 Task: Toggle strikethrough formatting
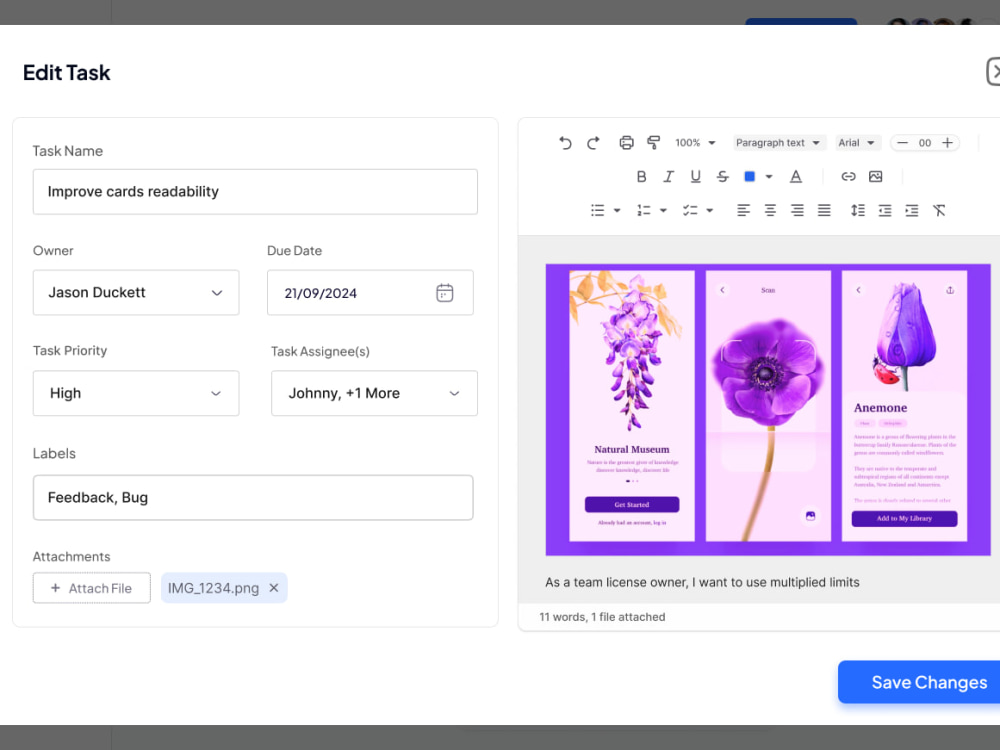(723, 177)
